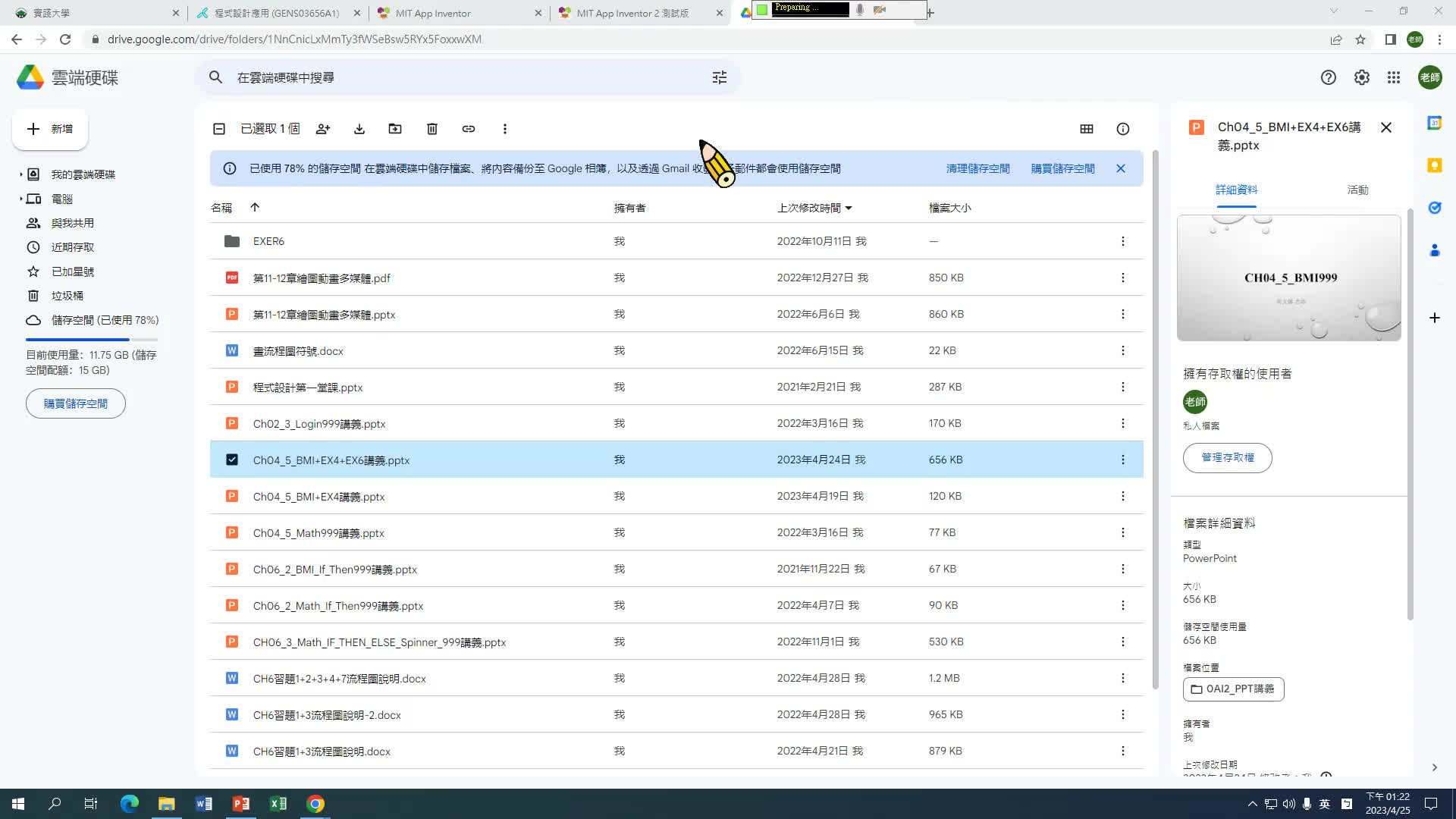
Task: Click the get add-ons plus icon
Action: [1434, 318]
